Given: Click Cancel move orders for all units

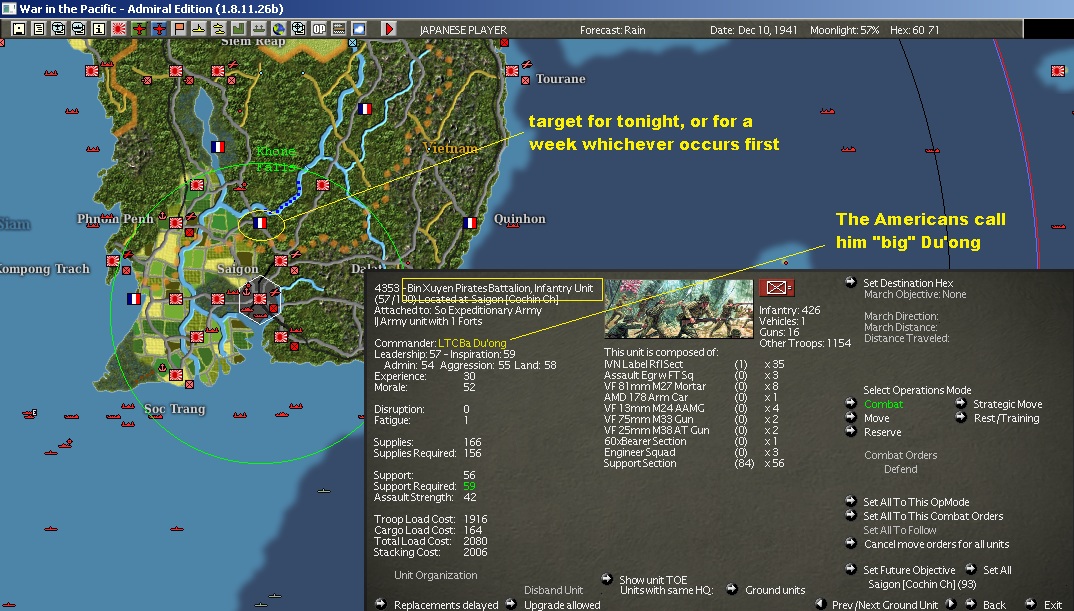Looking at the screenshot, I should 936,544.
